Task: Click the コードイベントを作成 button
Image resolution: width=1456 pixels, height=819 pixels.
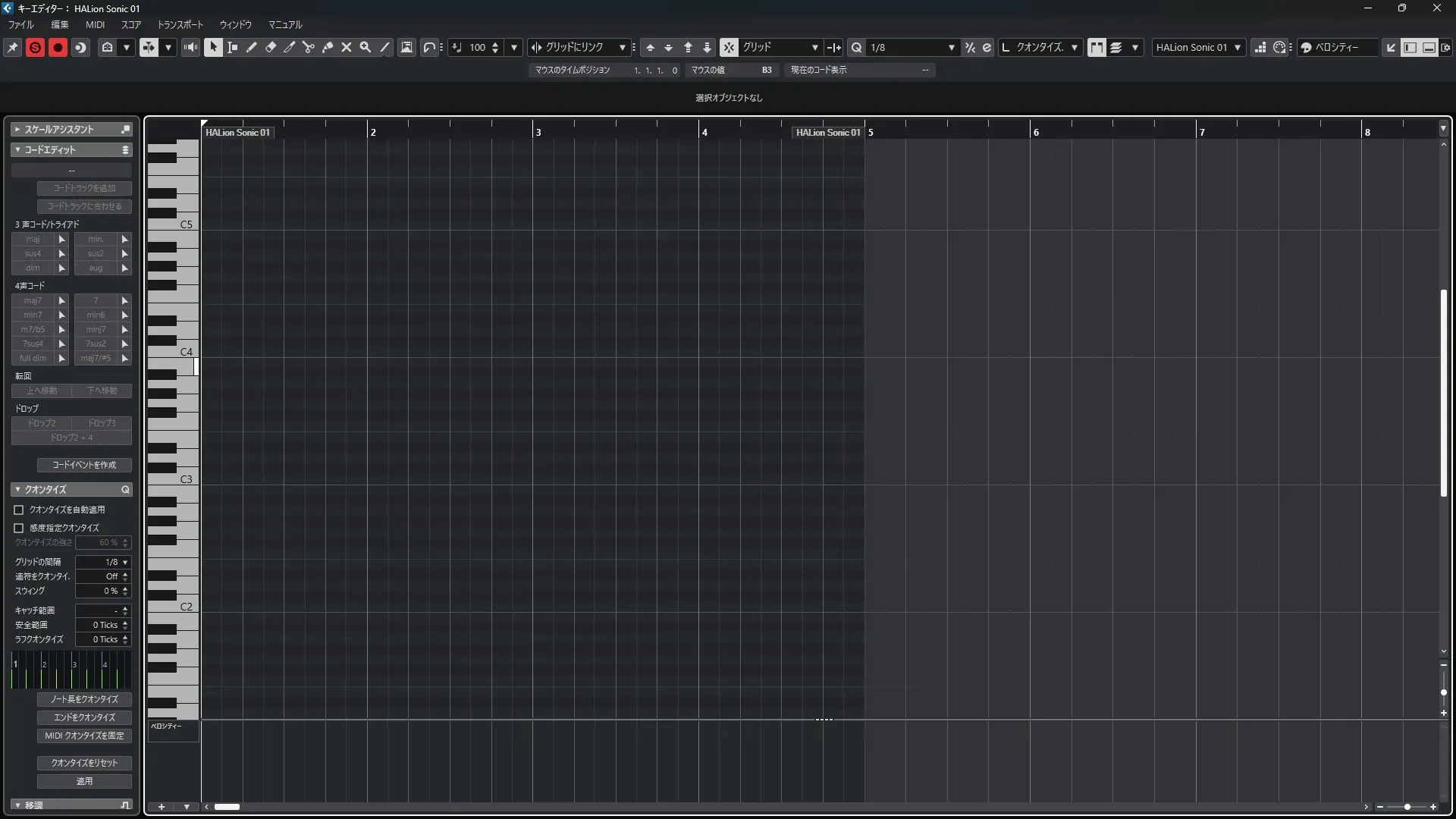Action: pos(84,465)
